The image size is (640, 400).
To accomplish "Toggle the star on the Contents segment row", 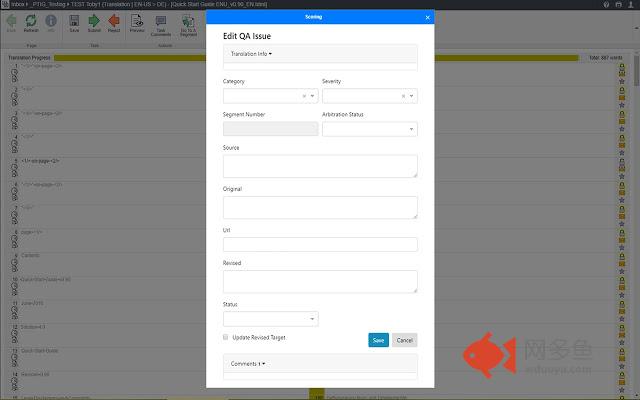I will [622, 271].
